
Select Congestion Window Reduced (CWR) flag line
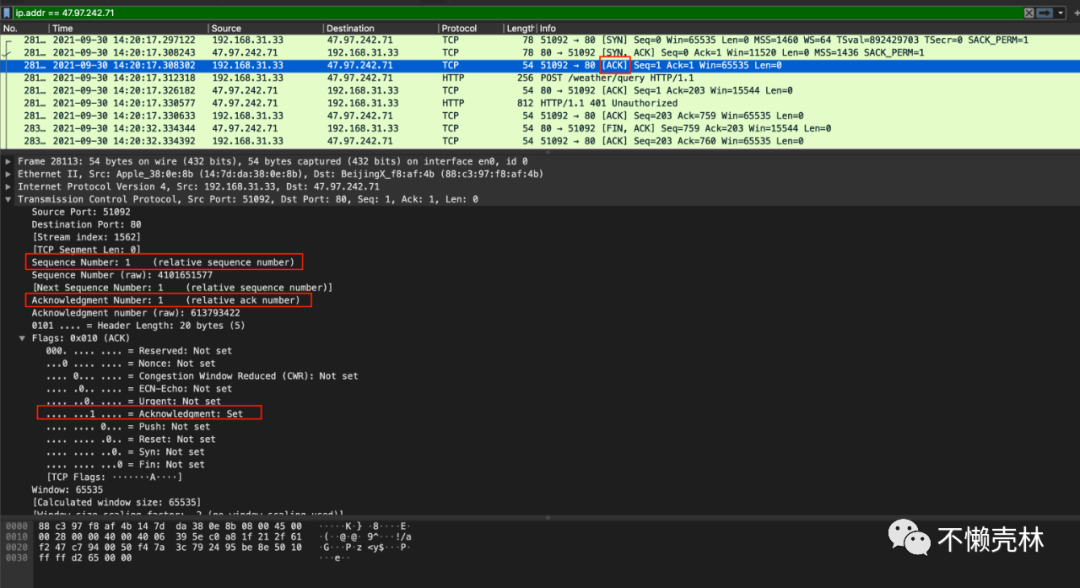point(202,376)
